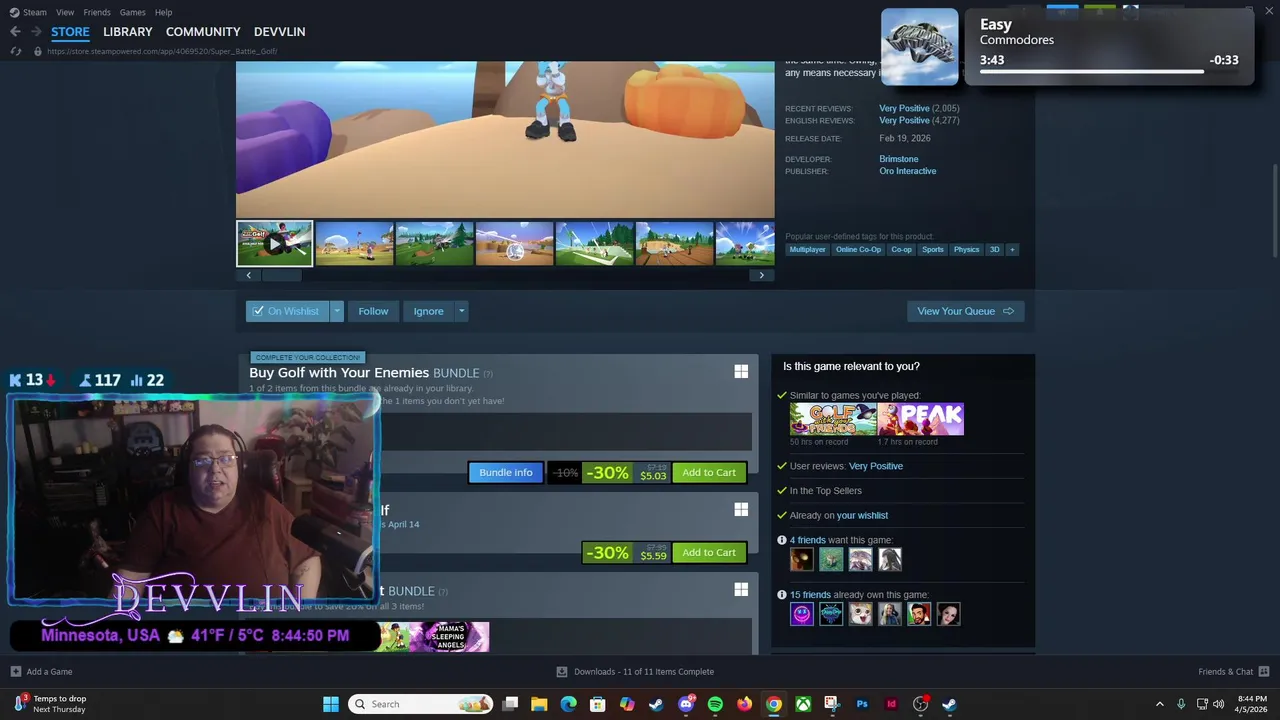The width and height of the screenshot is (1280, 720).
Task: Add Enemies bundle at $5.03 to cart
Action: click(x=709, y=472)
